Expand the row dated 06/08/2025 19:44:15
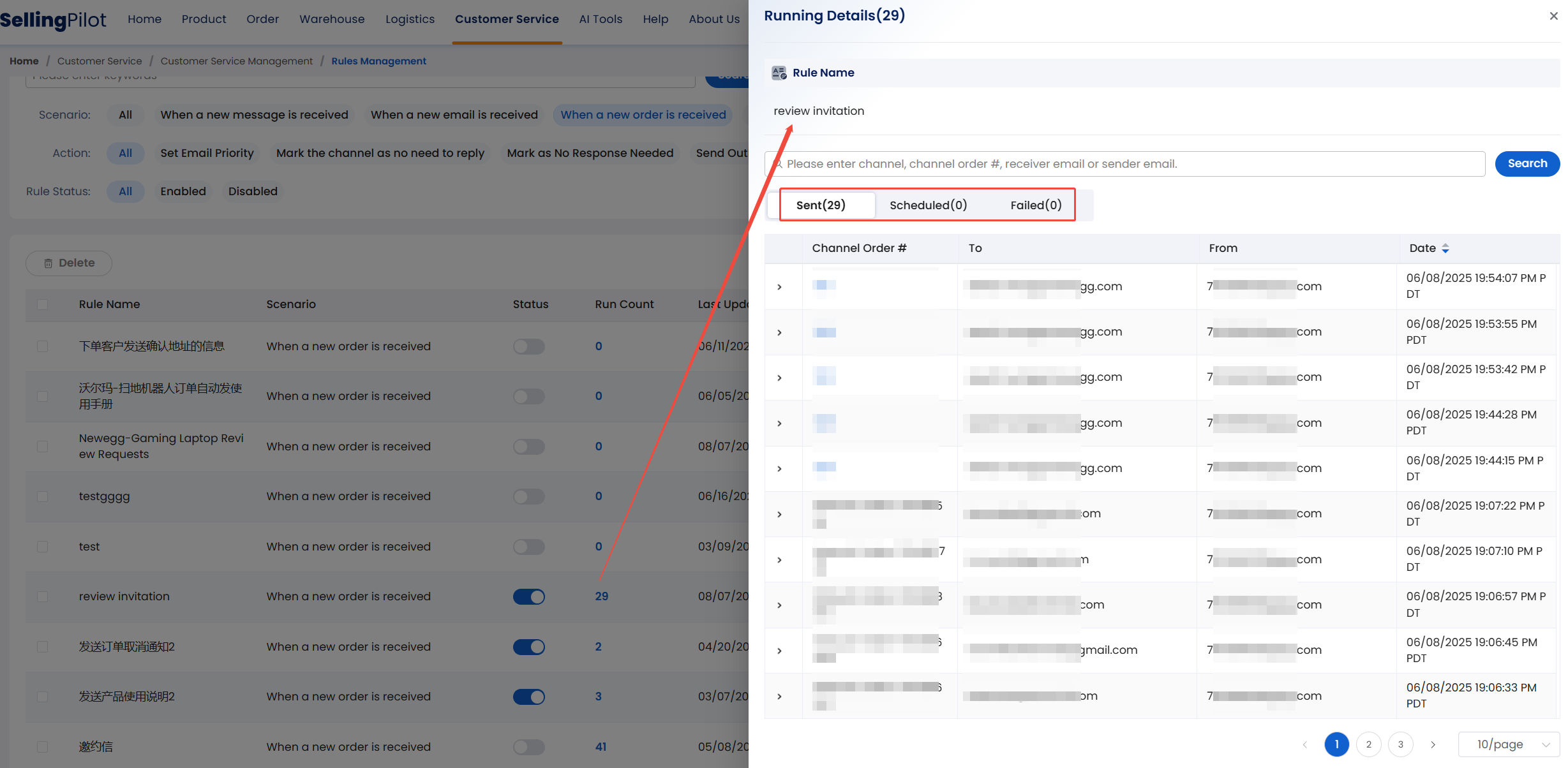 779,469
